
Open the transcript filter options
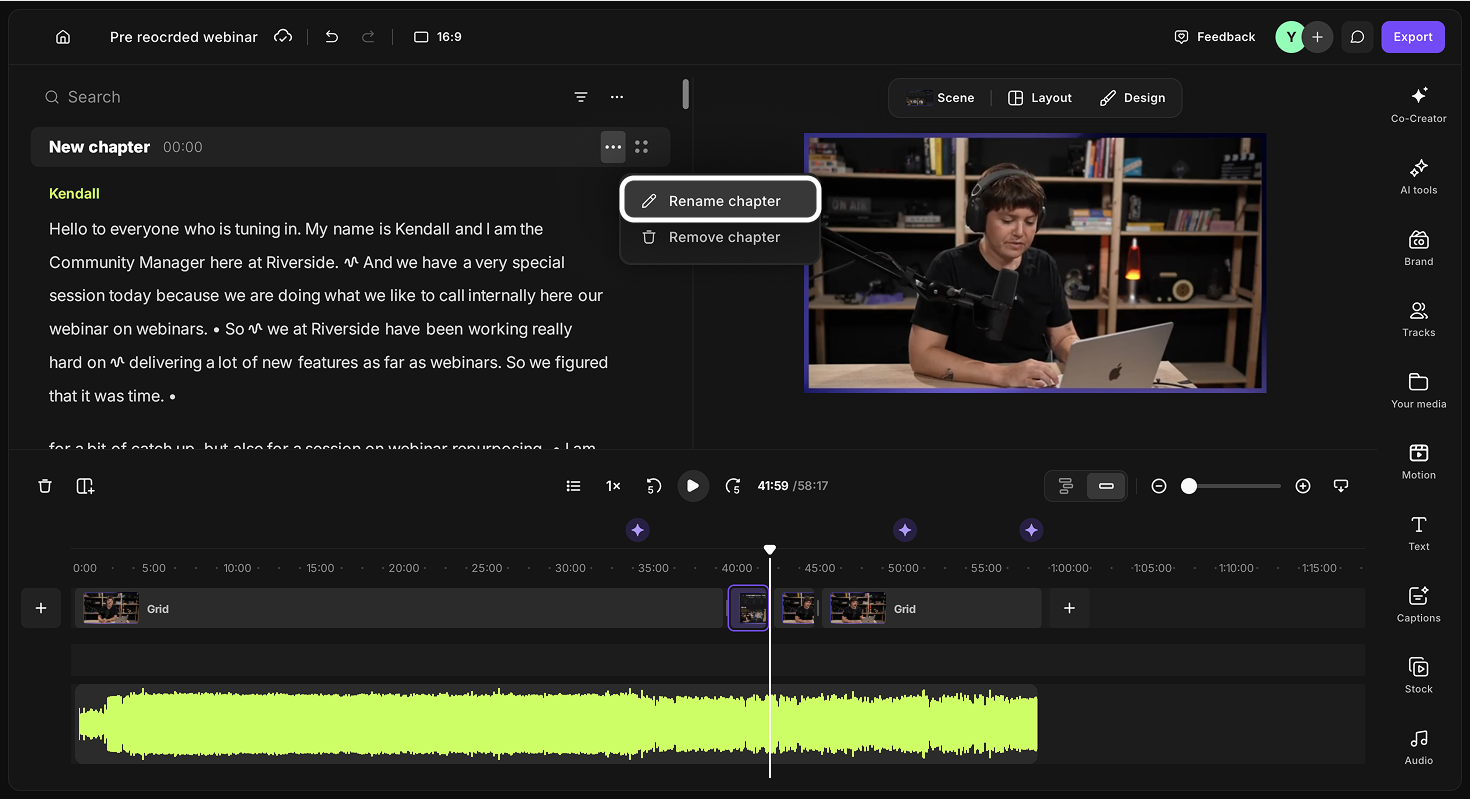coord(581,97)
